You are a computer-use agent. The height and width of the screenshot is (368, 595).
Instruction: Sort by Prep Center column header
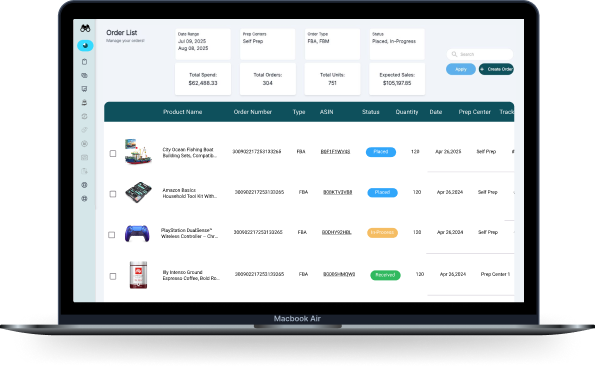474,112
